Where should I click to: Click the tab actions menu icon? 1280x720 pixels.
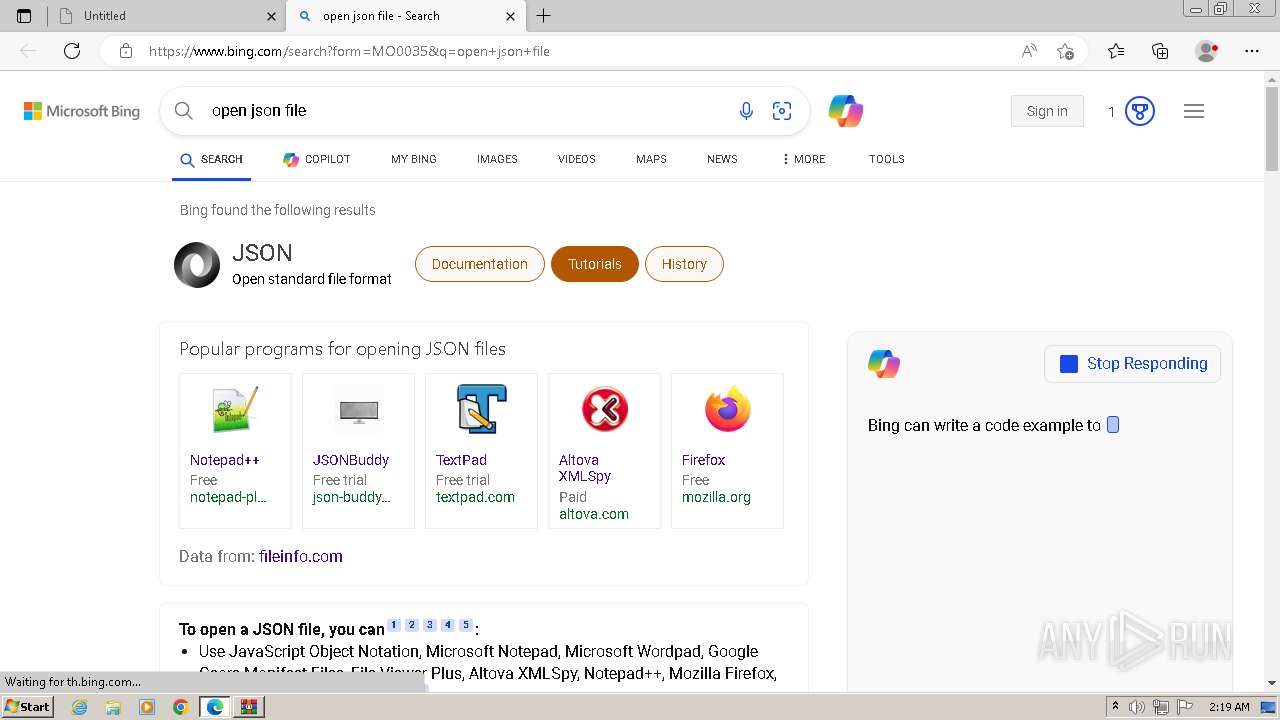pyautogui.click(x=24, y=16)
